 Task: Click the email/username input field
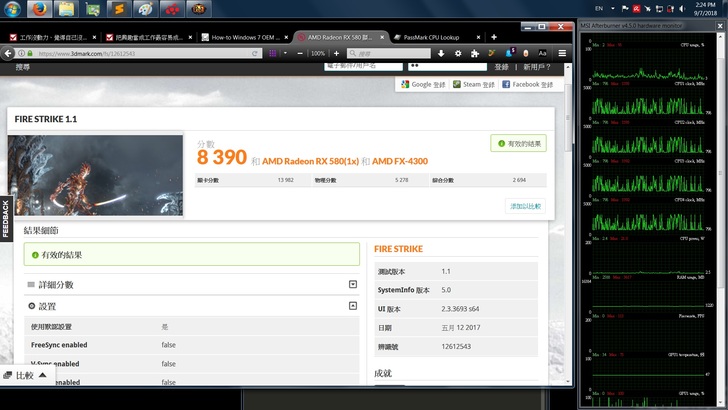pos(364,66)
